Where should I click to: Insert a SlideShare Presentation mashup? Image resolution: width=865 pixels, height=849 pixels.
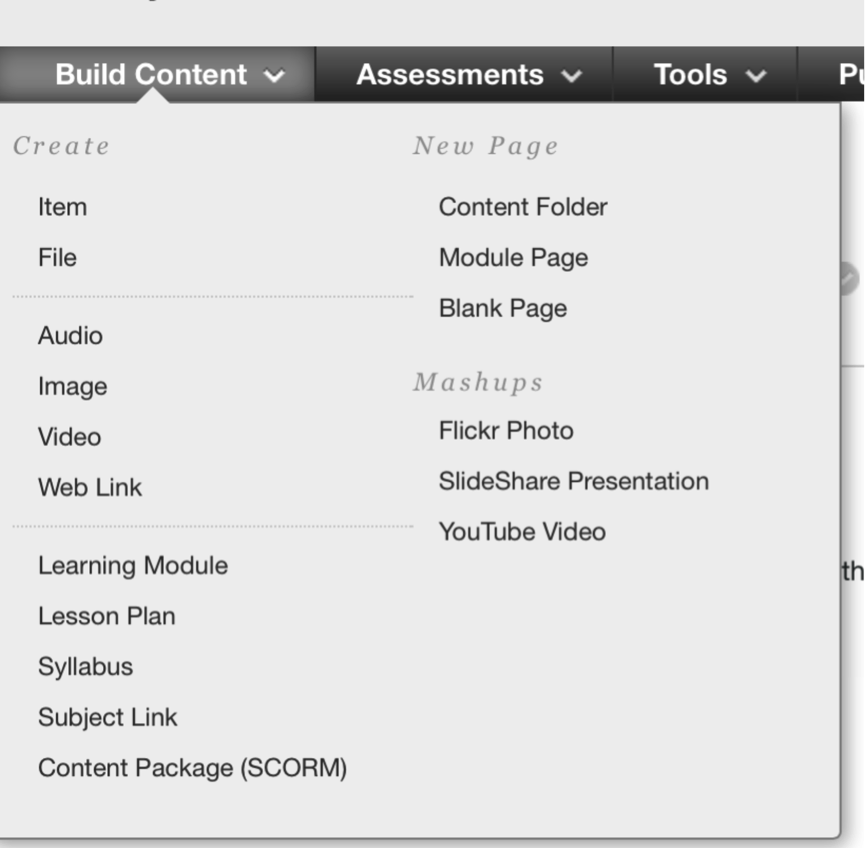point(573,481)
